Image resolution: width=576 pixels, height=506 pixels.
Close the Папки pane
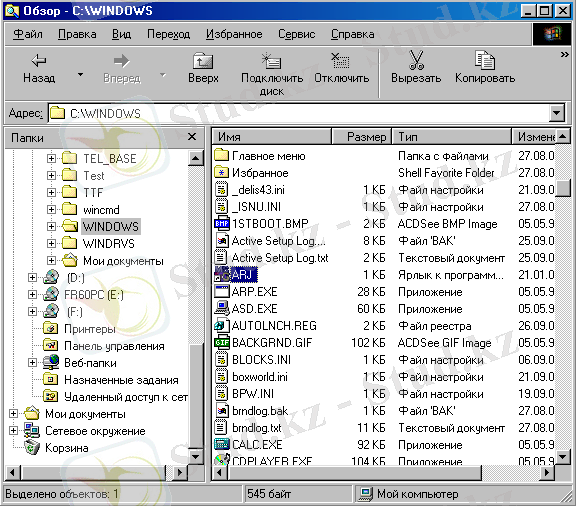(x=192, y=137)
